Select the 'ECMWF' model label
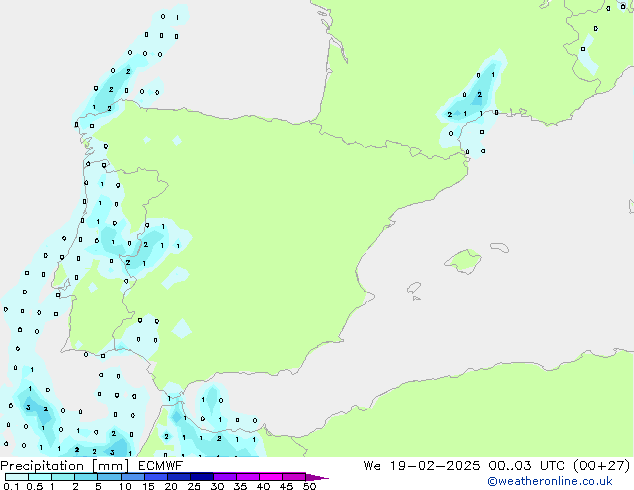 [161, 466]
